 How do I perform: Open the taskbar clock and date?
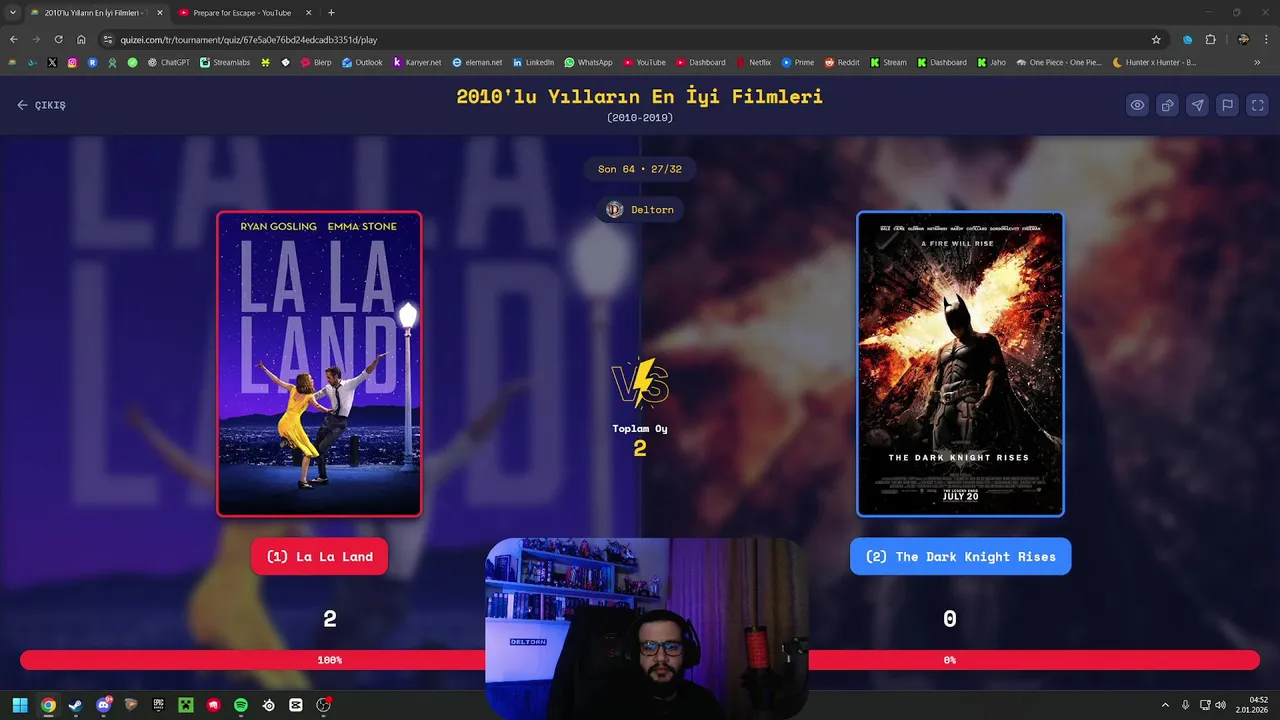tap(1252, 705)
